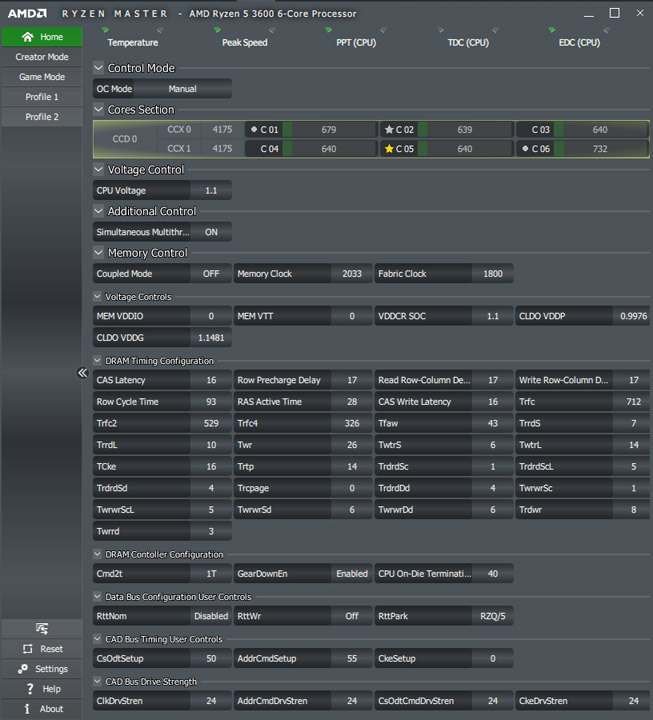Click the AMD logo in title bar

click(x=27, y=13)
